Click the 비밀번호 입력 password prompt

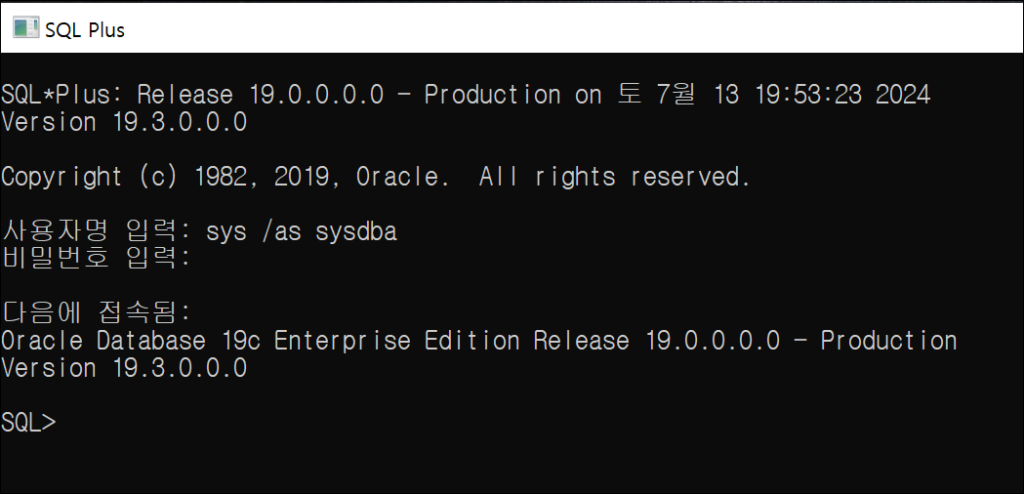(96, 259)
